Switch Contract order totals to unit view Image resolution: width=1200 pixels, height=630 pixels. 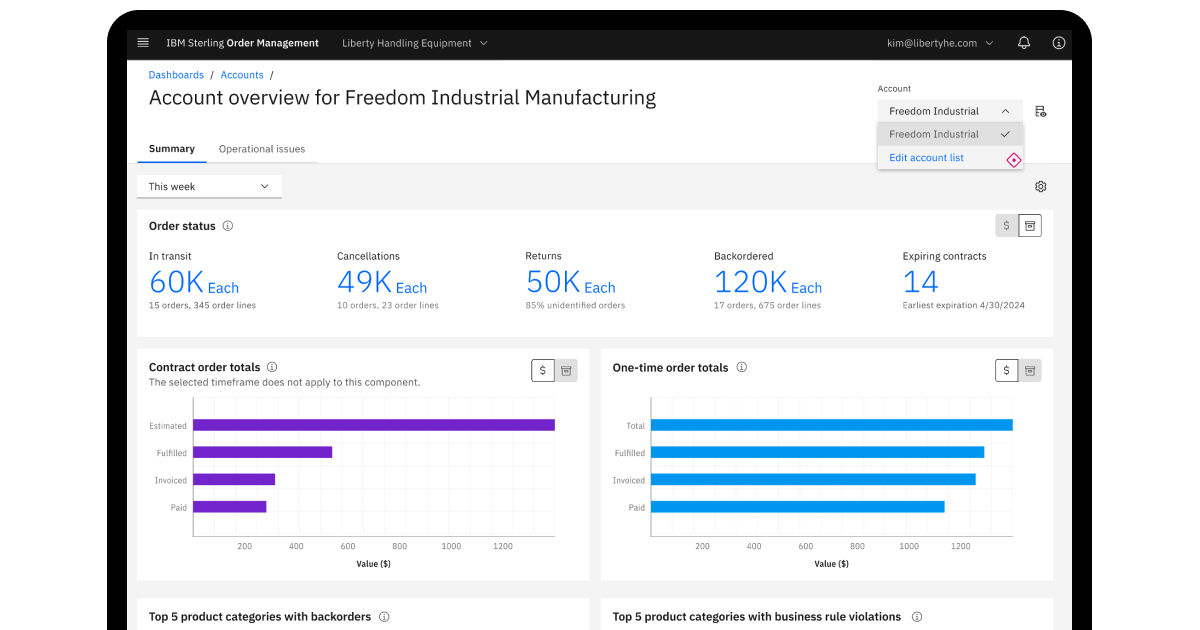[566, 370]
